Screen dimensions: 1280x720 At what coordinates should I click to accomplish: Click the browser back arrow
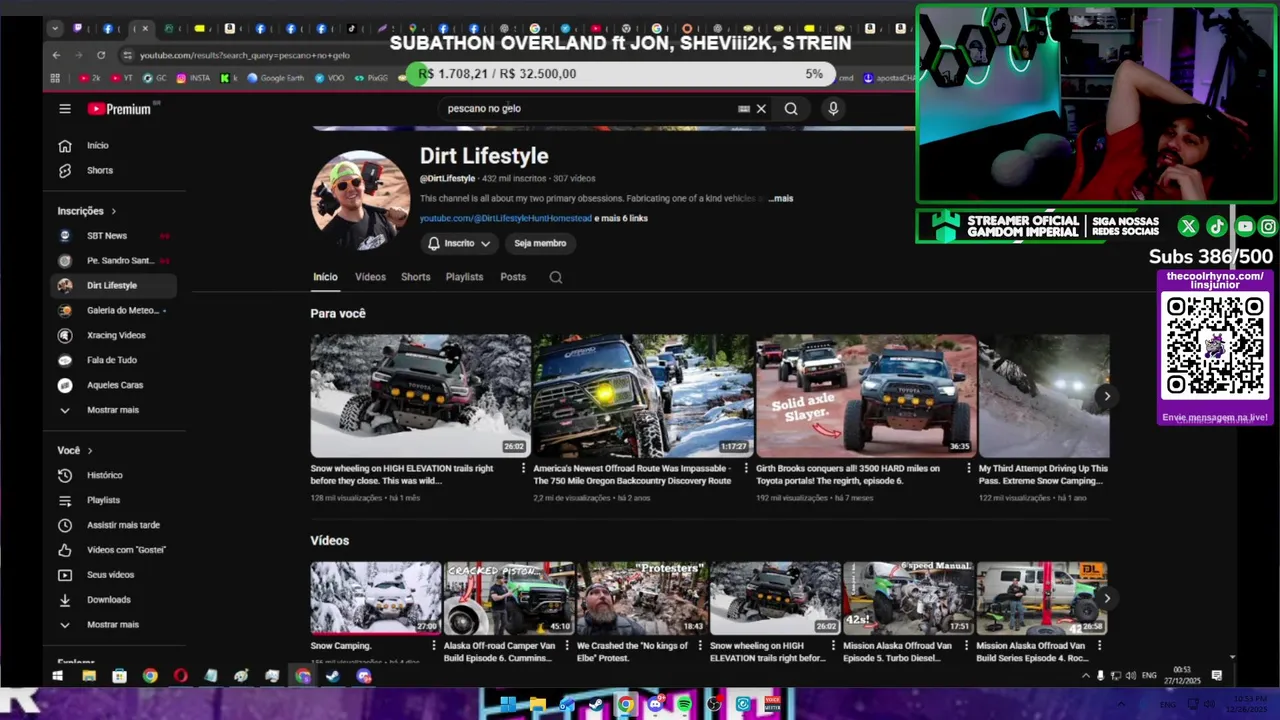(57, 55)
